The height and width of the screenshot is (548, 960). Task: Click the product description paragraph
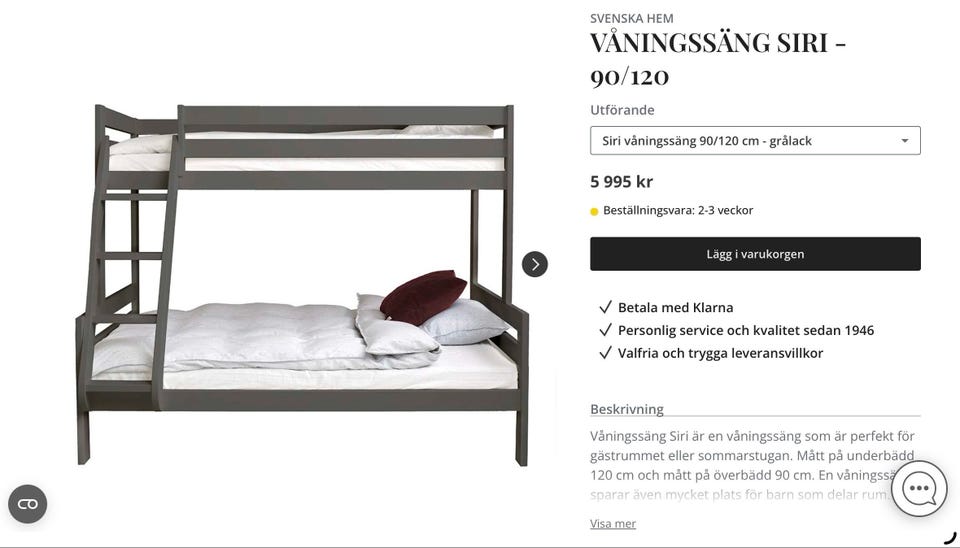(x=753, y=465)
